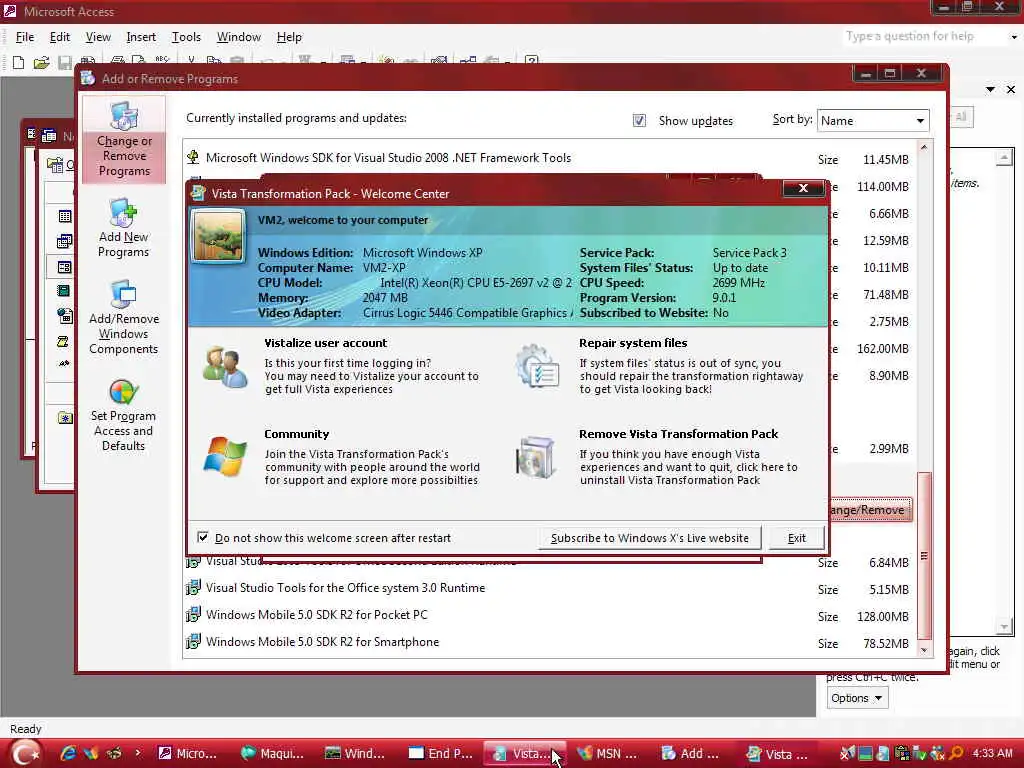Switch to the Wind... taskbar button
The image size is (1024, 768).
click(x=355, y=754)
